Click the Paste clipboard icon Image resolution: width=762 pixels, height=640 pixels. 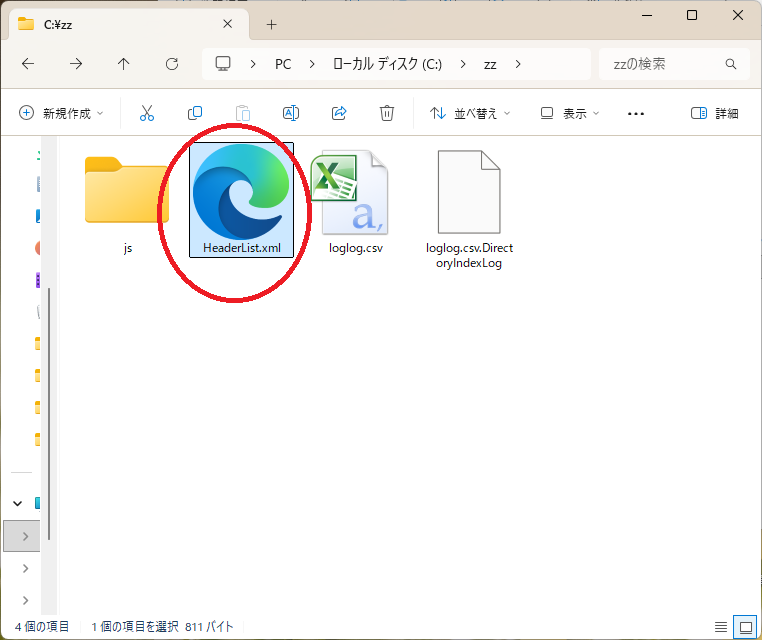click(242, 113)
